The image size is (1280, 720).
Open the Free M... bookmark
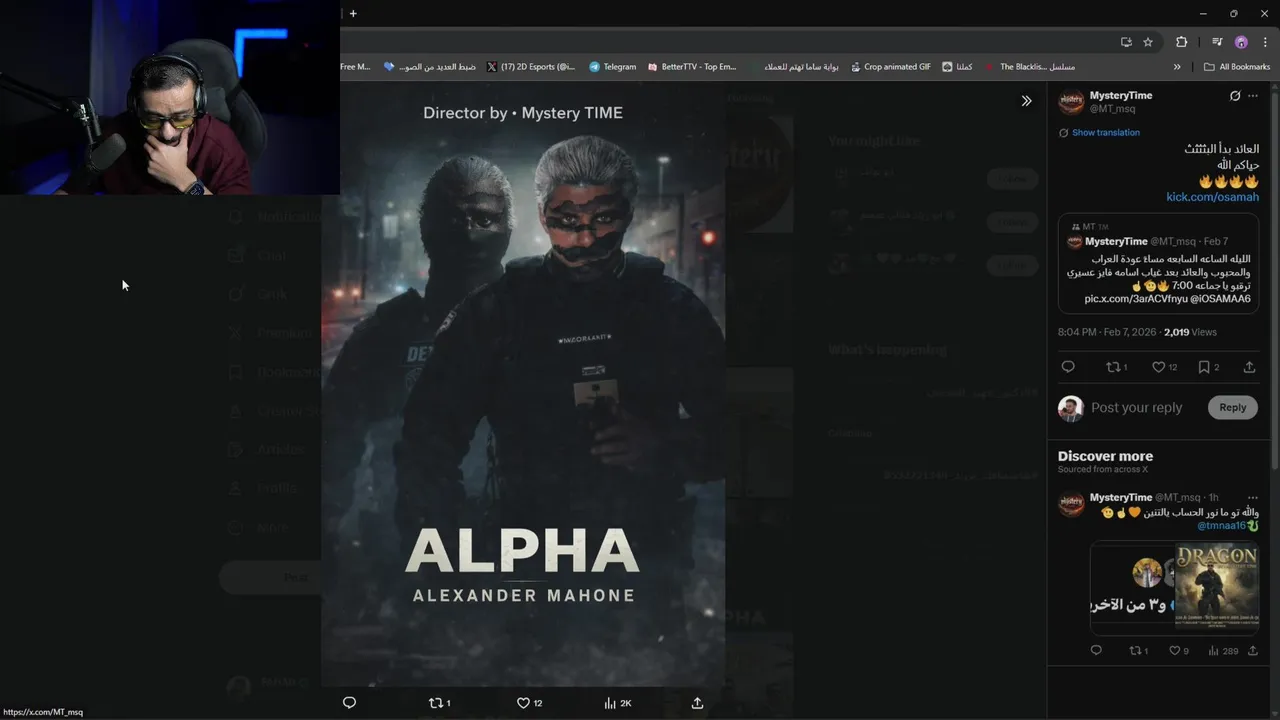[x=355, y=67]
